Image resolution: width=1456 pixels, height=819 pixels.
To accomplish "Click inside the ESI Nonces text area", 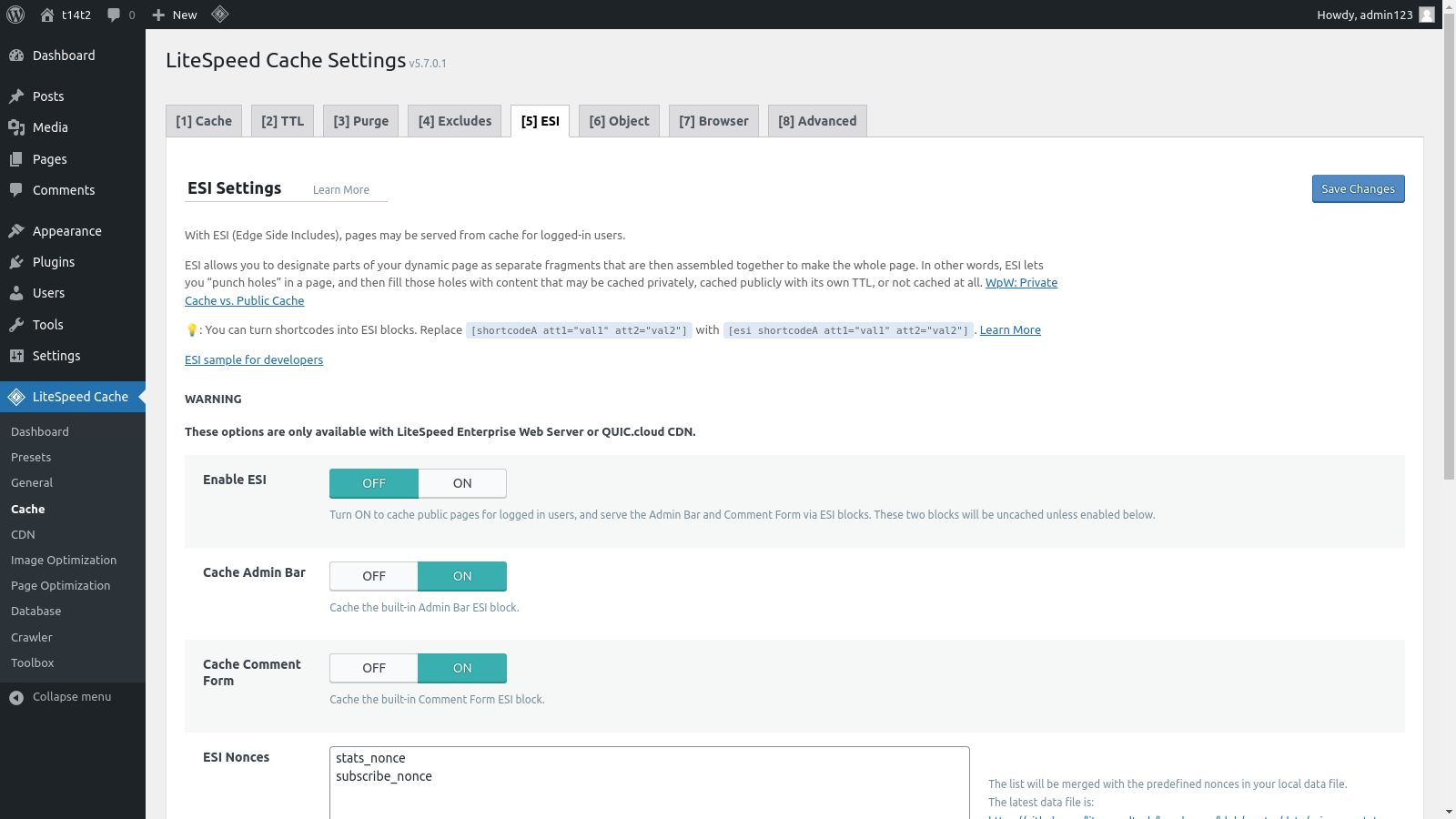I will [x=648, y=778].
